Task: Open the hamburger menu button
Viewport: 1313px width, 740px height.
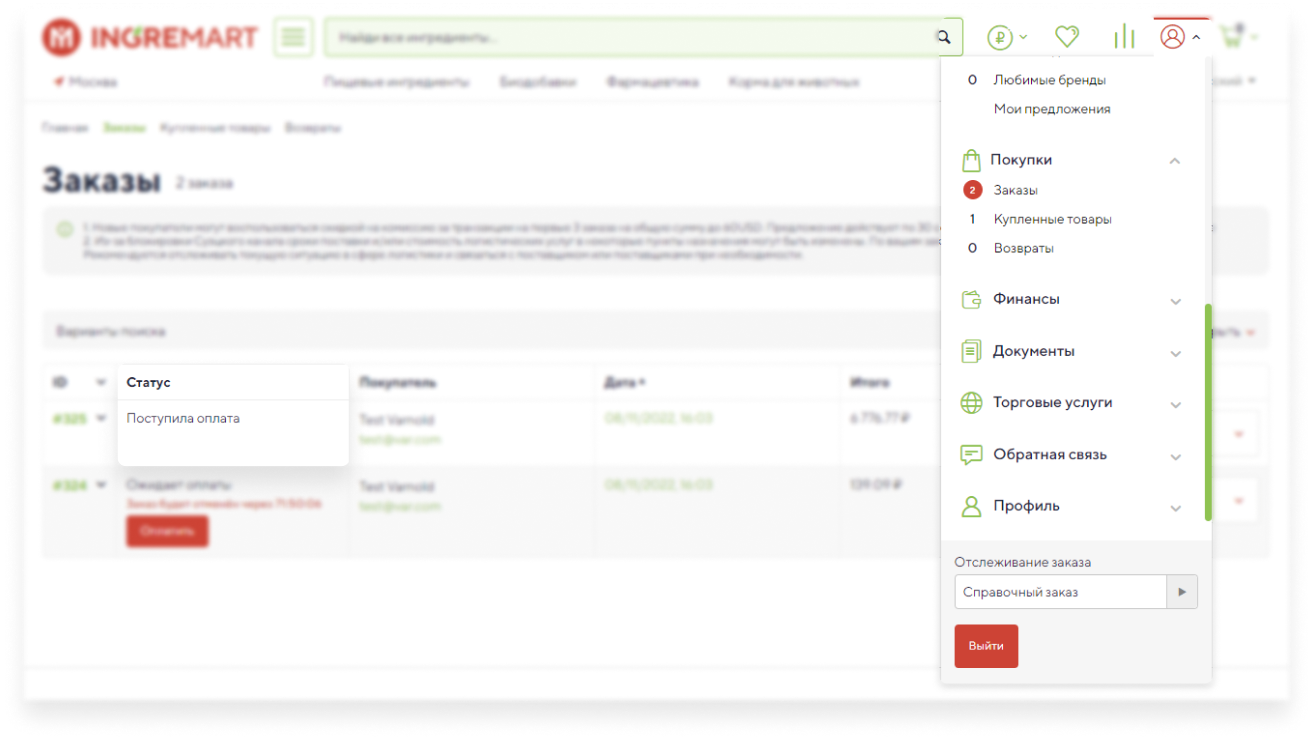Action: coord(293,37)
